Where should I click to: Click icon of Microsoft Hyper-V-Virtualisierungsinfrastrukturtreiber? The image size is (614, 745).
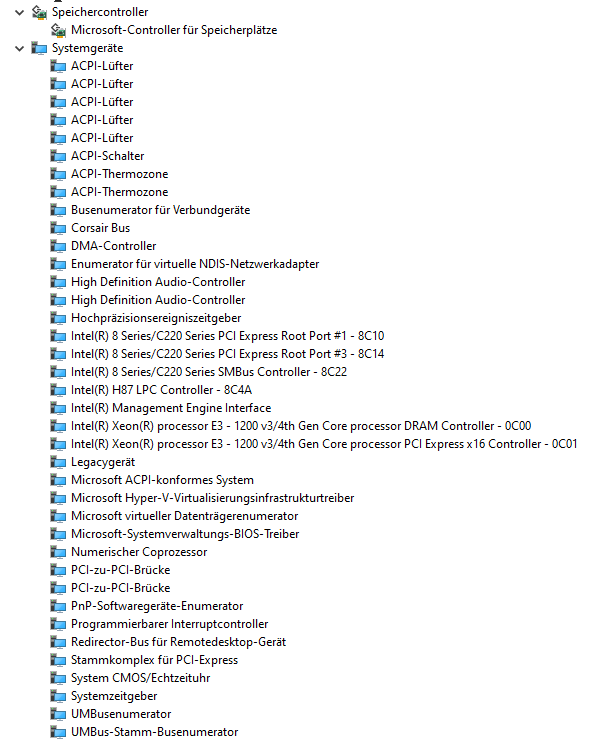point(58,498)
